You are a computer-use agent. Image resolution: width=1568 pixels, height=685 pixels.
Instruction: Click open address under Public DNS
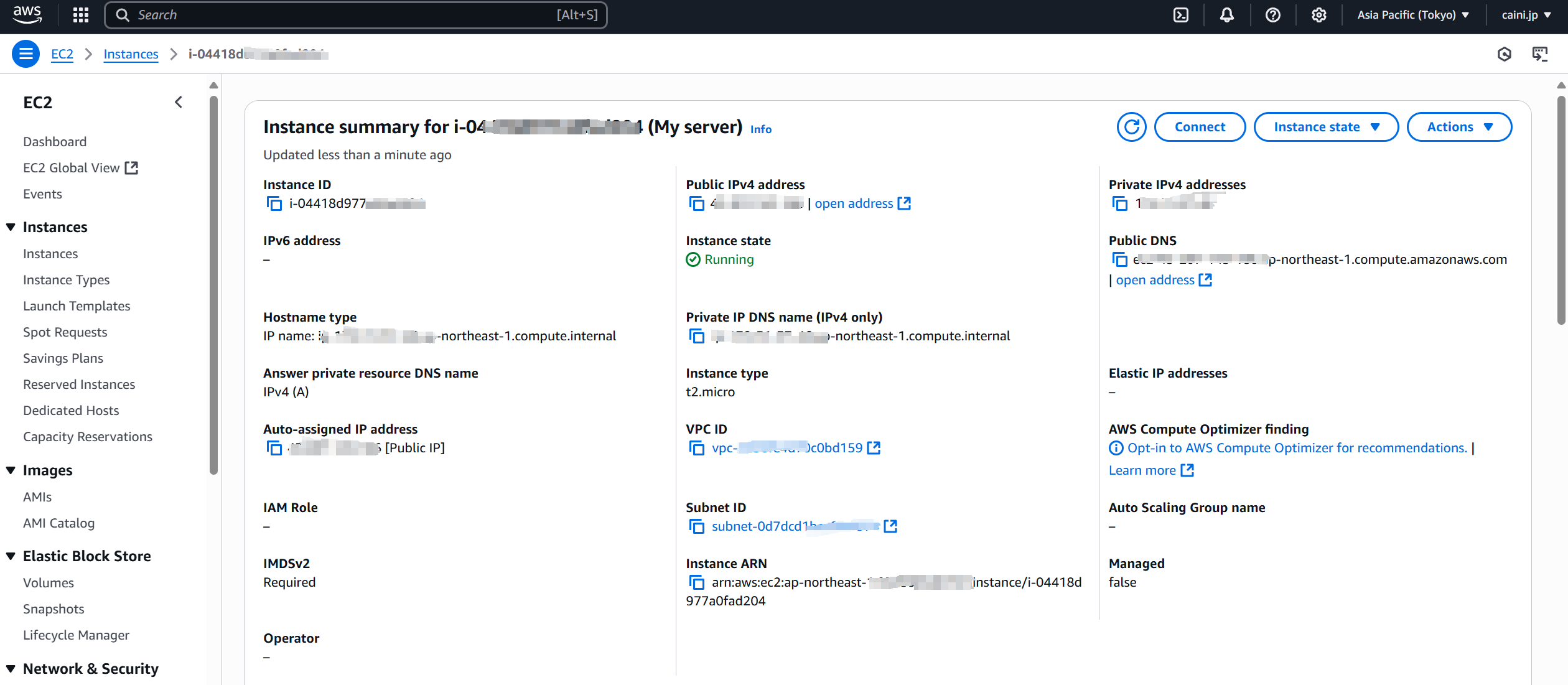1164,280
